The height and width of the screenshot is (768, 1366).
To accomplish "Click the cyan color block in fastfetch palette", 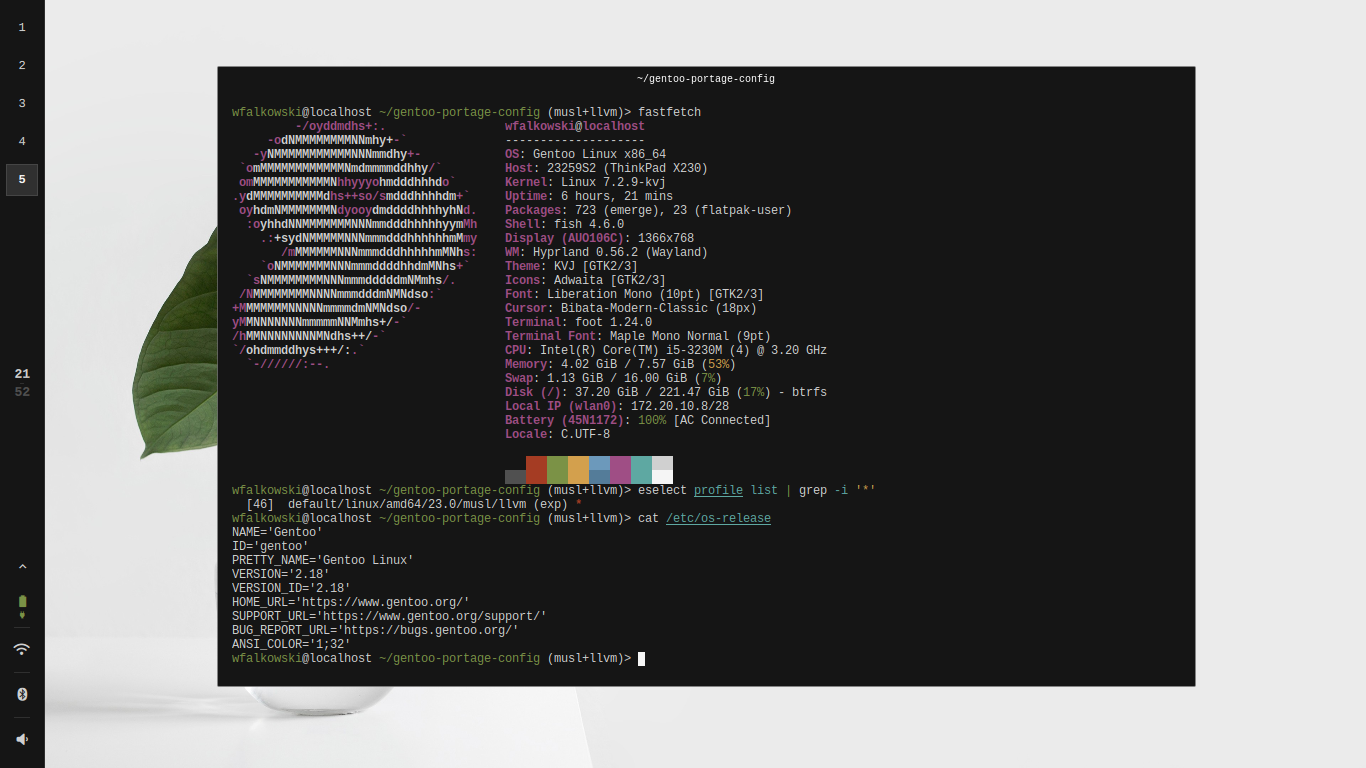I will (x=641, y=470).
